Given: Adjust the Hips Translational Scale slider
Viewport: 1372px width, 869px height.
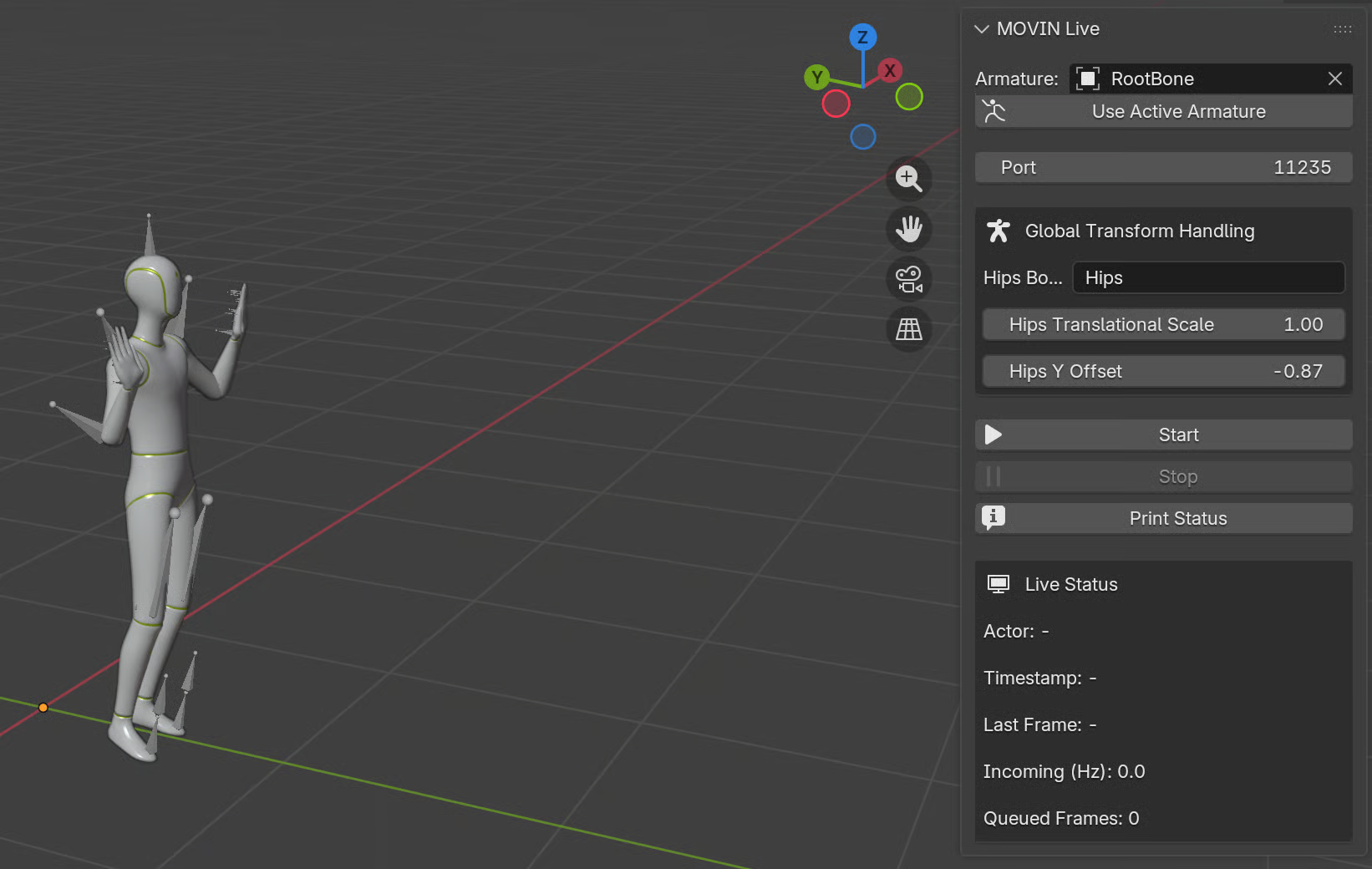Looking at the screenshot, I should pyautogui.click(x=1163, y=325).
